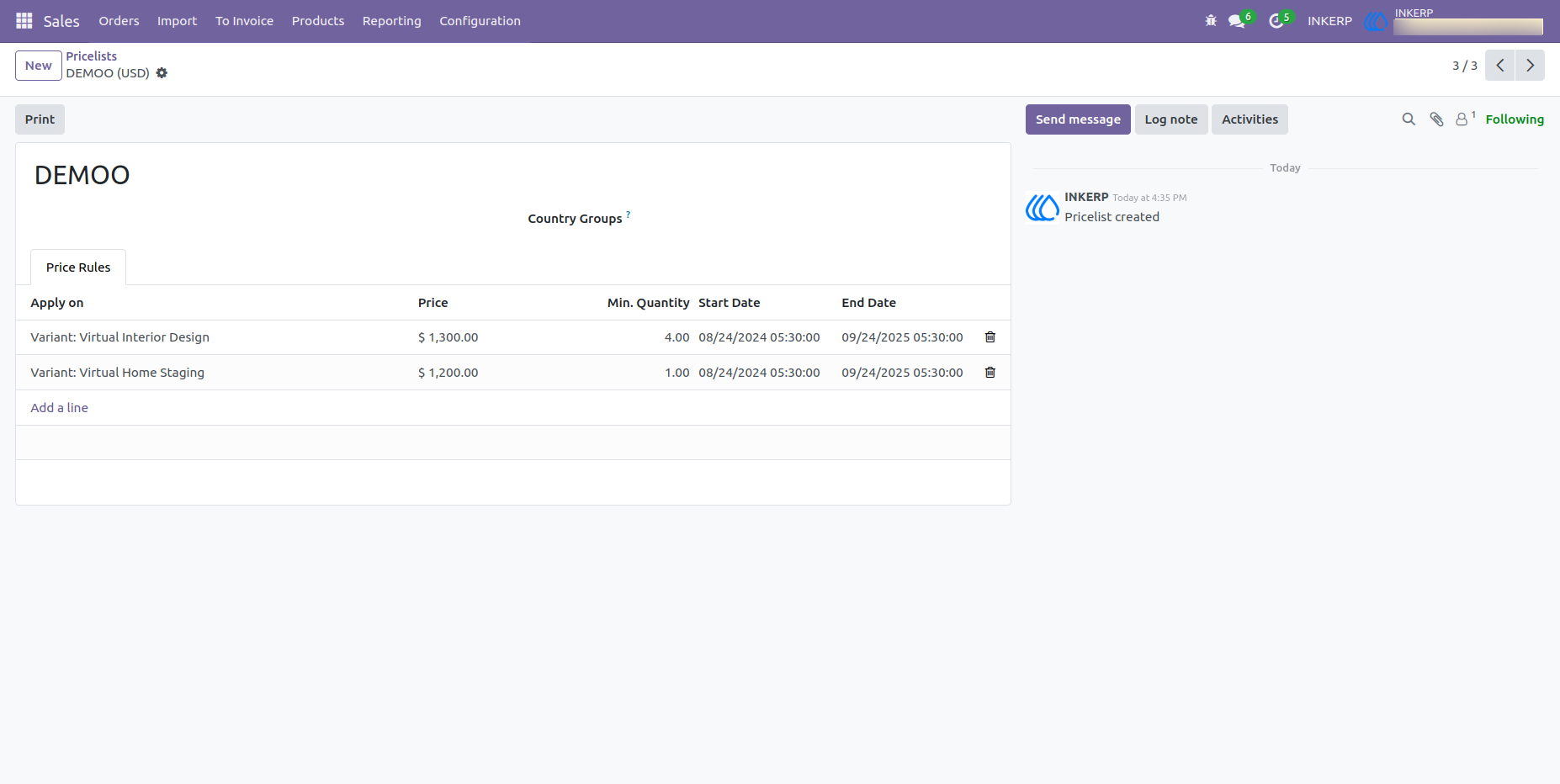Switch company via INKERP company name
Viewport: 1560px width, 784px height.
point(1329,21)
